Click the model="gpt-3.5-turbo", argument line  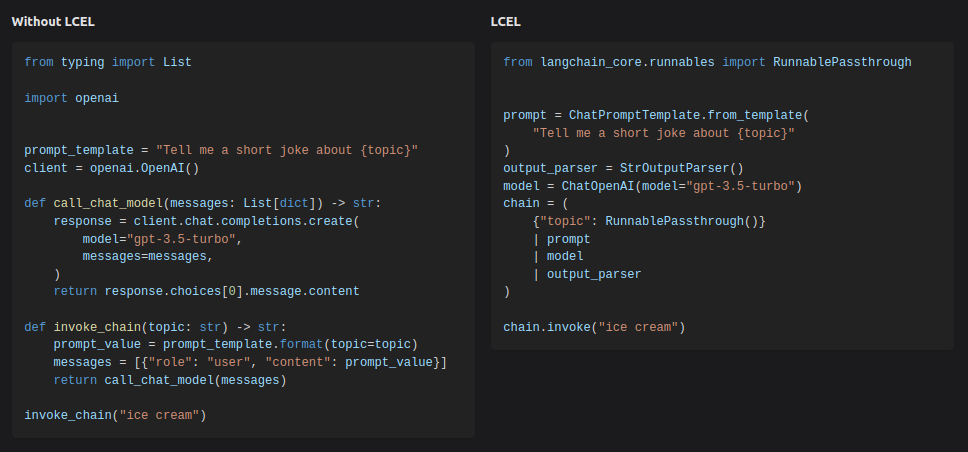coord(162,239)
